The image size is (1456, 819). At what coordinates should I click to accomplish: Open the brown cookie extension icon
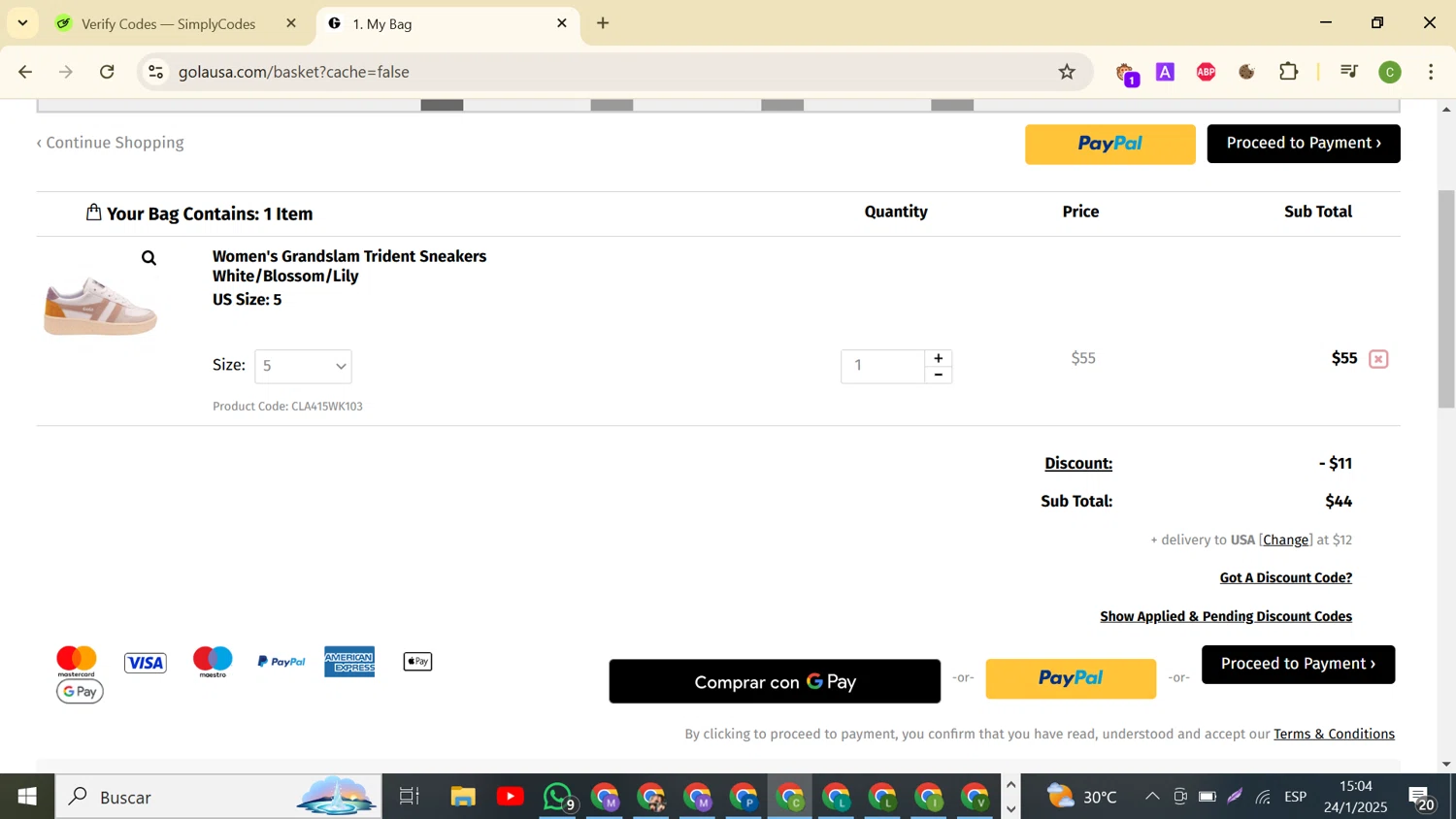[x=1247, y=72]
